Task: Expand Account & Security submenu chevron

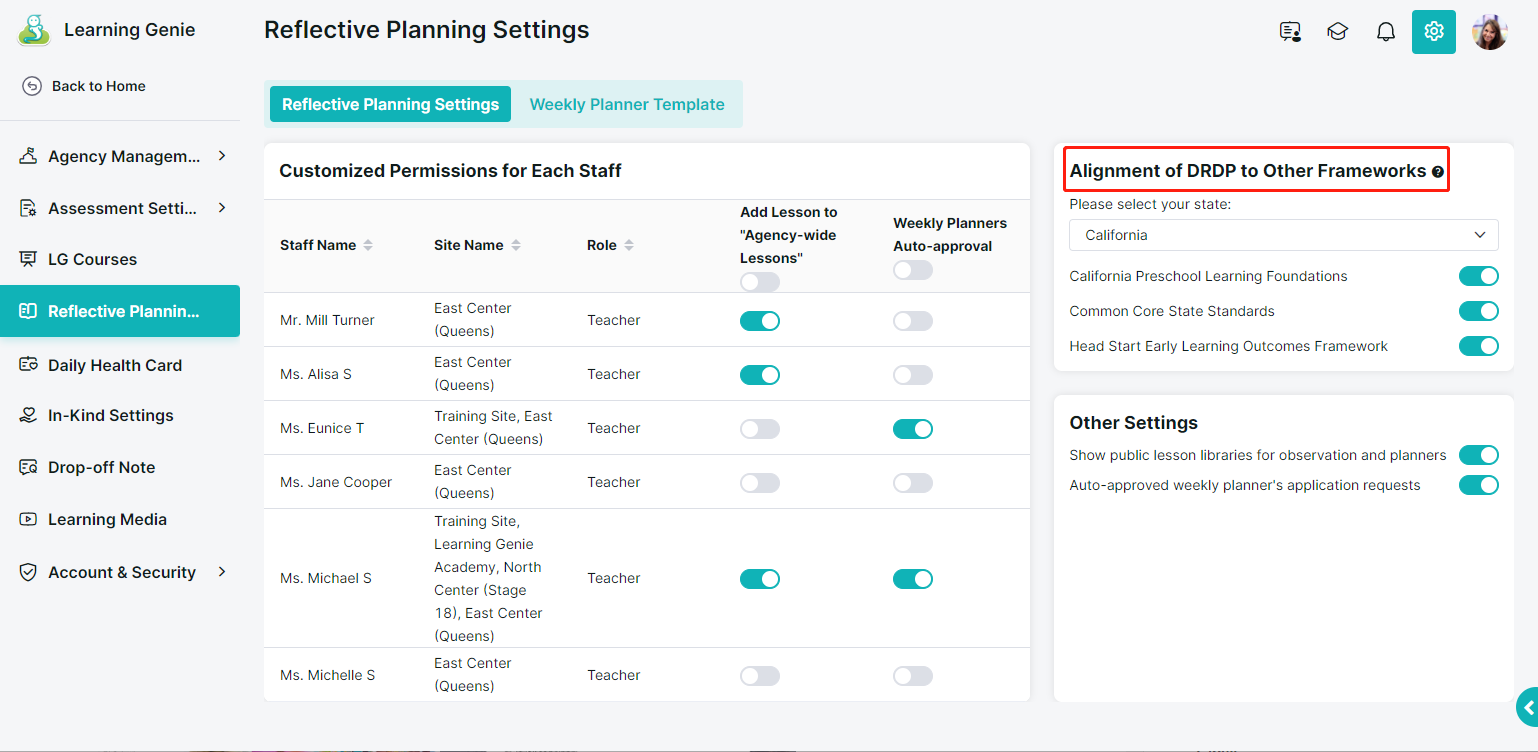Action: 222,572
